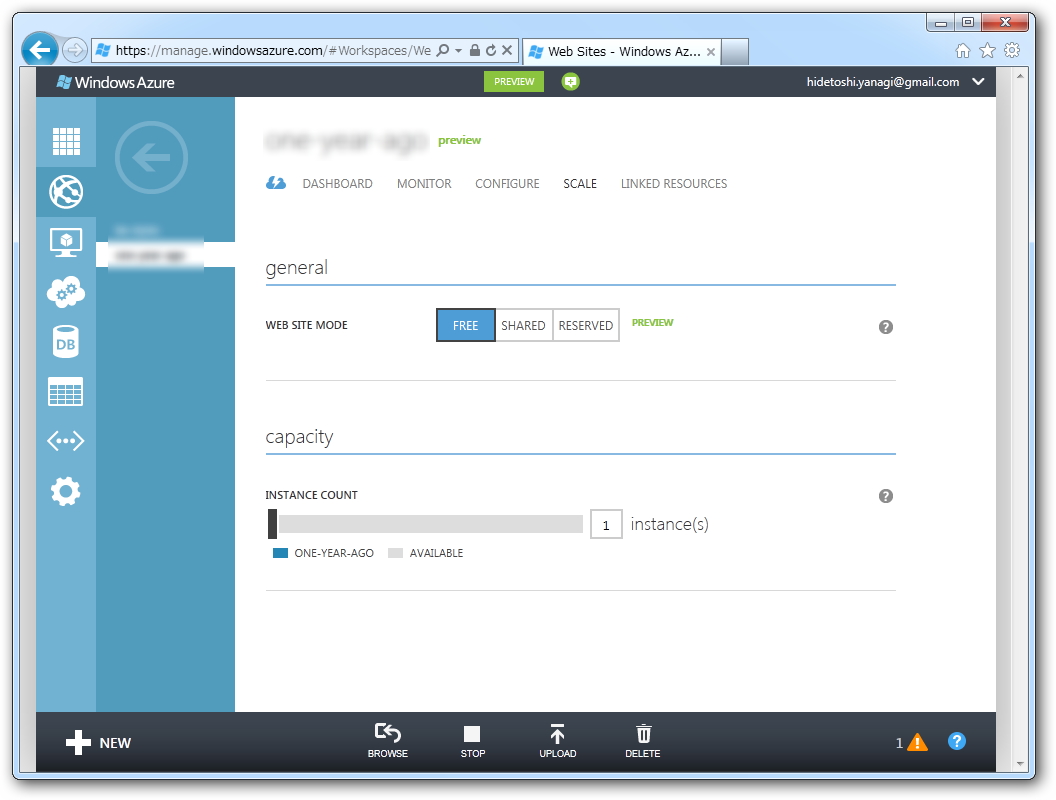Click the browser forward button

pos(75,50)
